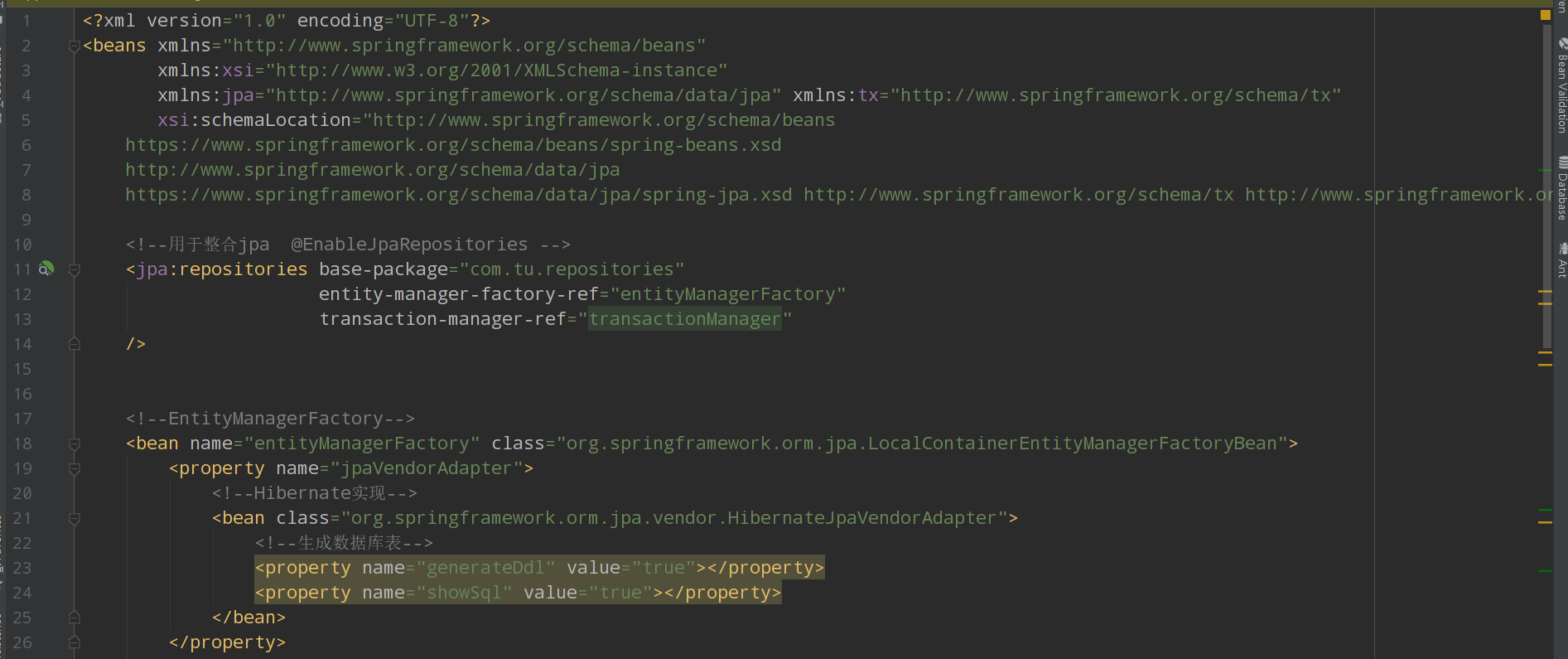Collapse the entityManagerFactory bean on line 18
Viewport: 1568px width, 659px height.
click(74, 443)
